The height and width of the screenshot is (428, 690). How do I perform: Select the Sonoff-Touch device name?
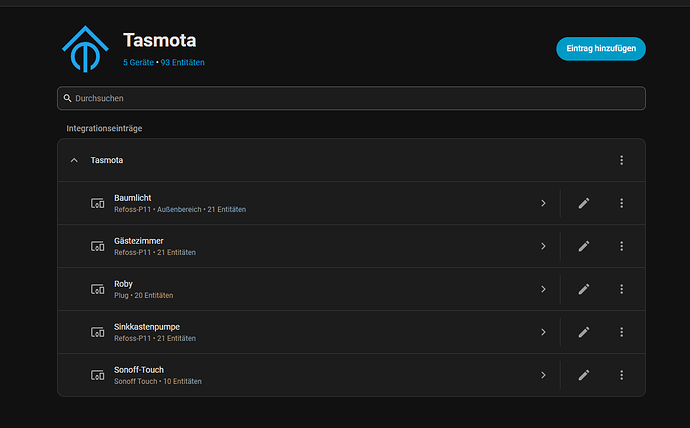139,370
